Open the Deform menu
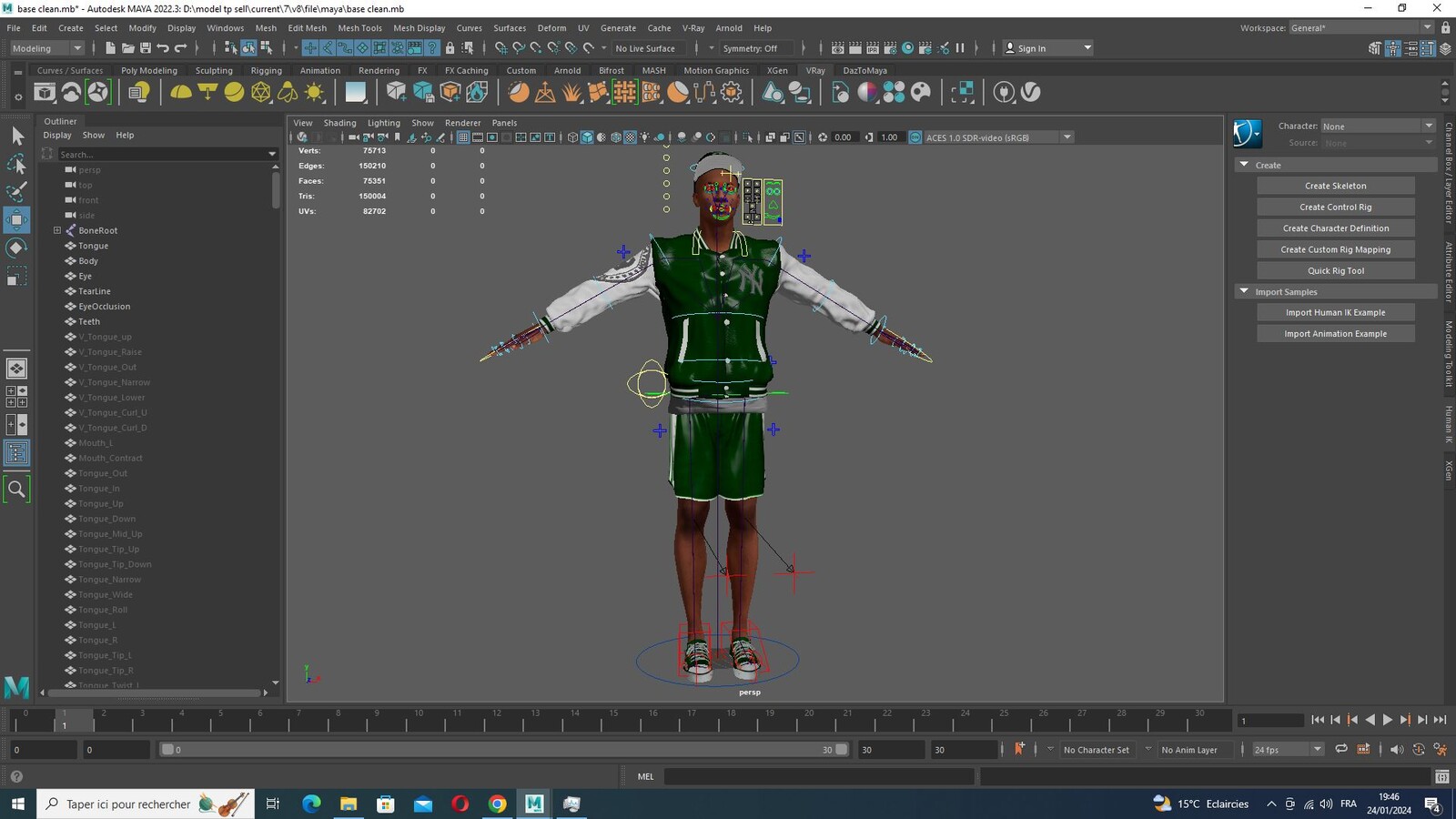This screenshot has width=1456, height=819. tap(551, 28)
